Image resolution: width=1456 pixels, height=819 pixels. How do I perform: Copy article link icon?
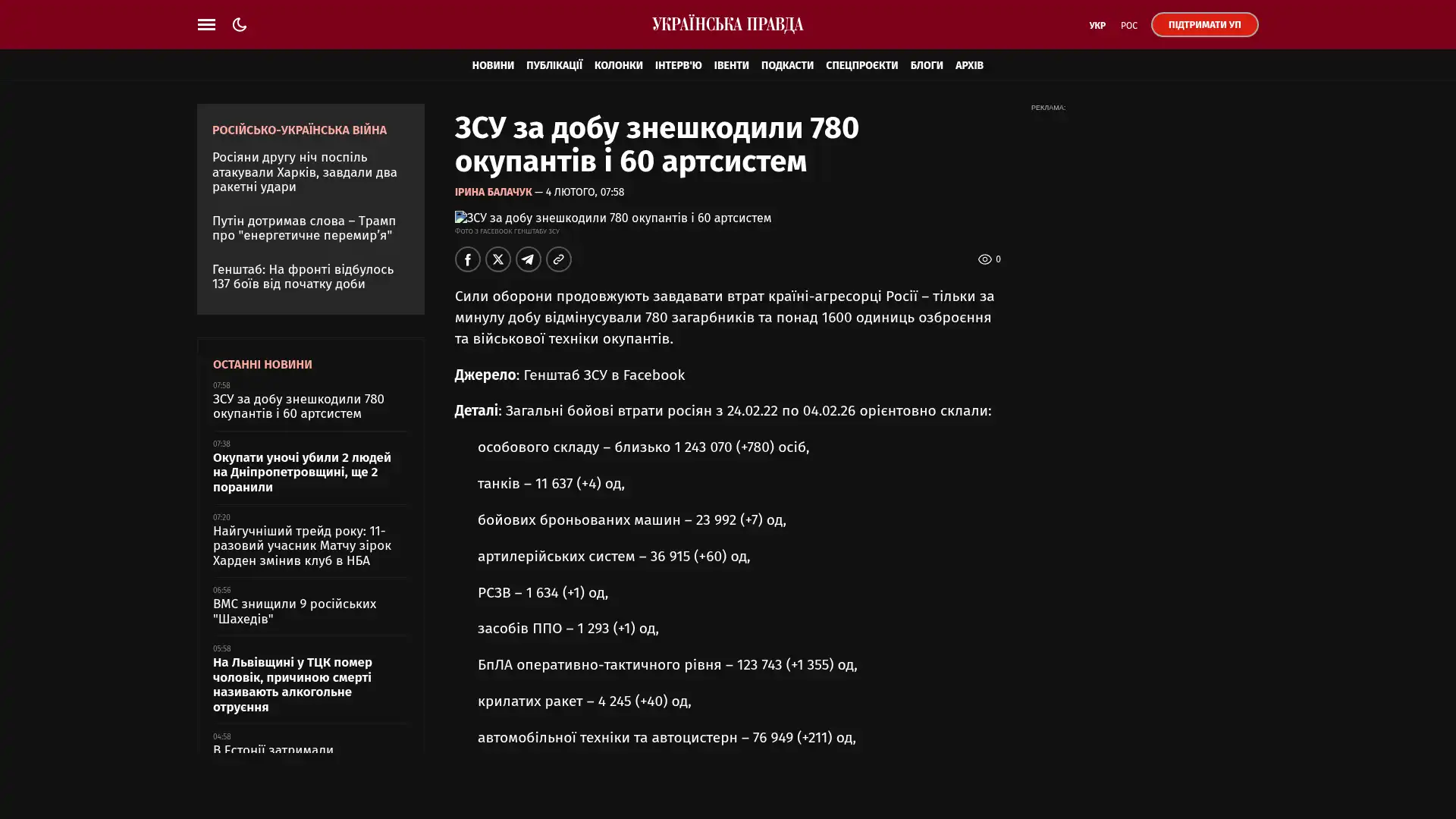click(x=558, y=259)
